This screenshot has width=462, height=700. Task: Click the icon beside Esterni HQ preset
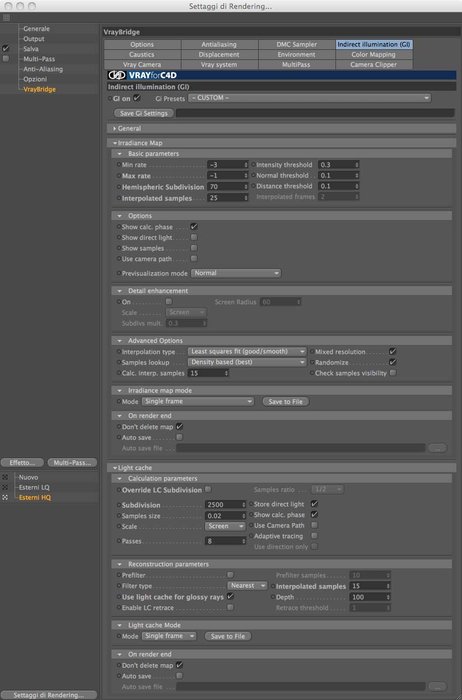tap(5, 497)
